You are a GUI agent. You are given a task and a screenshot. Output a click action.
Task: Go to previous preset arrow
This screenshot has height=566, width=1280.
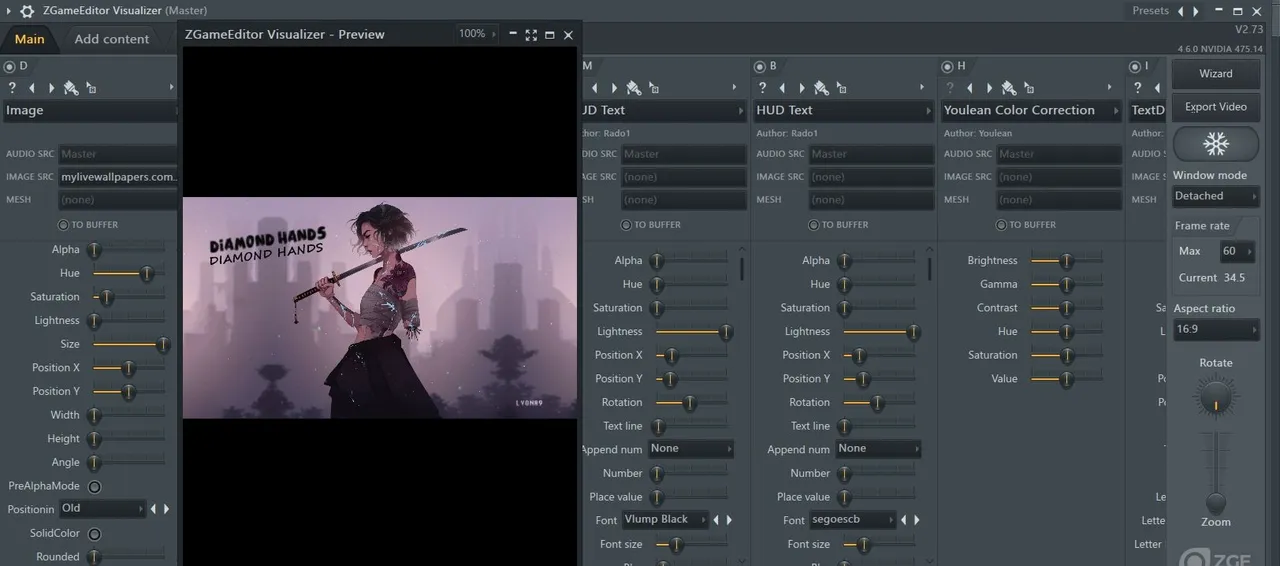[1181, 11]
